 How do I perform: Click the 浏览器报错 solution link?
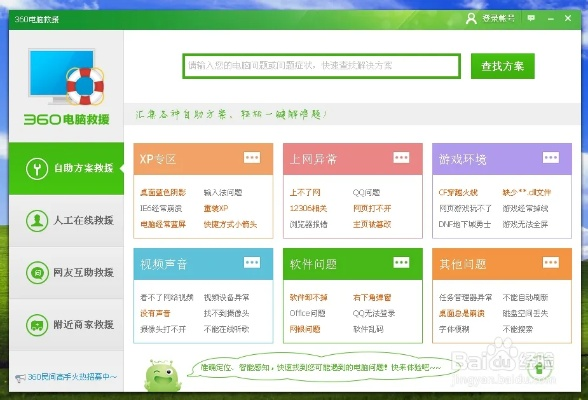pyautogui.click(x=308, y=225)
